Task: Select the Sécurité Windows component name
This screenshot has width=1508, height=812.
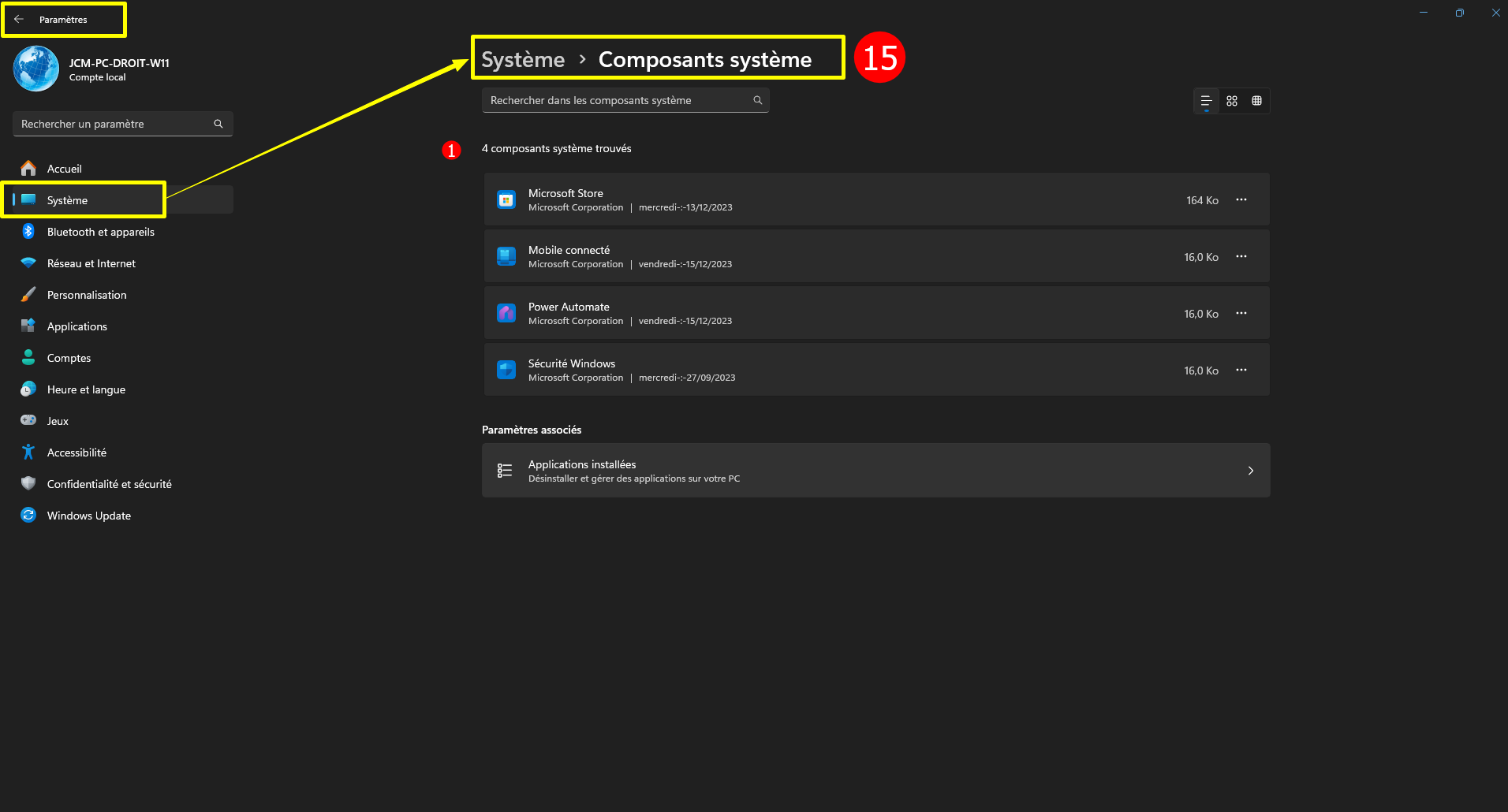Action: click(x=572, y=363)
